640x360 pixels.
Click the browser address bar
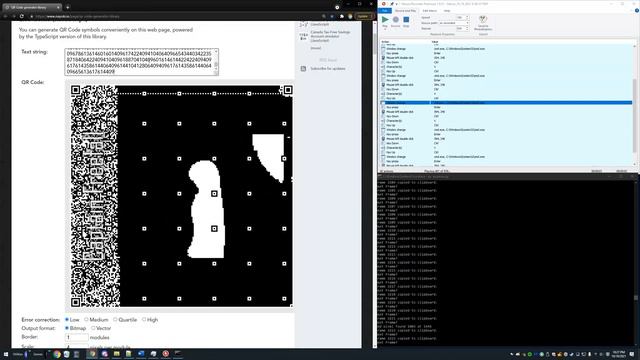[x=176, y=16]
